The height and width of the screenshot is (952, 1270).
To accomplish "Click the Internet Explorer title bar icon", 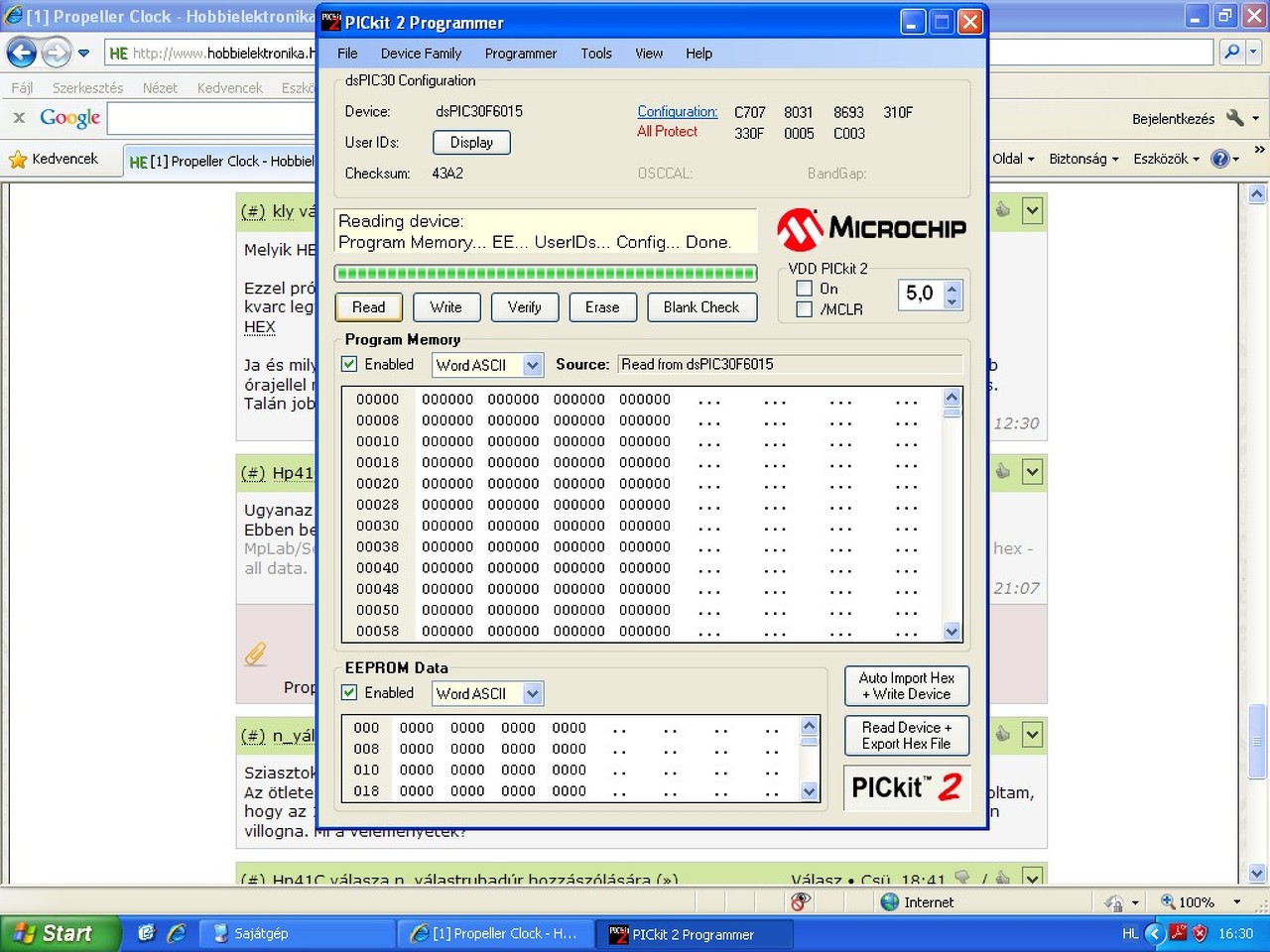I will [14, 16].
